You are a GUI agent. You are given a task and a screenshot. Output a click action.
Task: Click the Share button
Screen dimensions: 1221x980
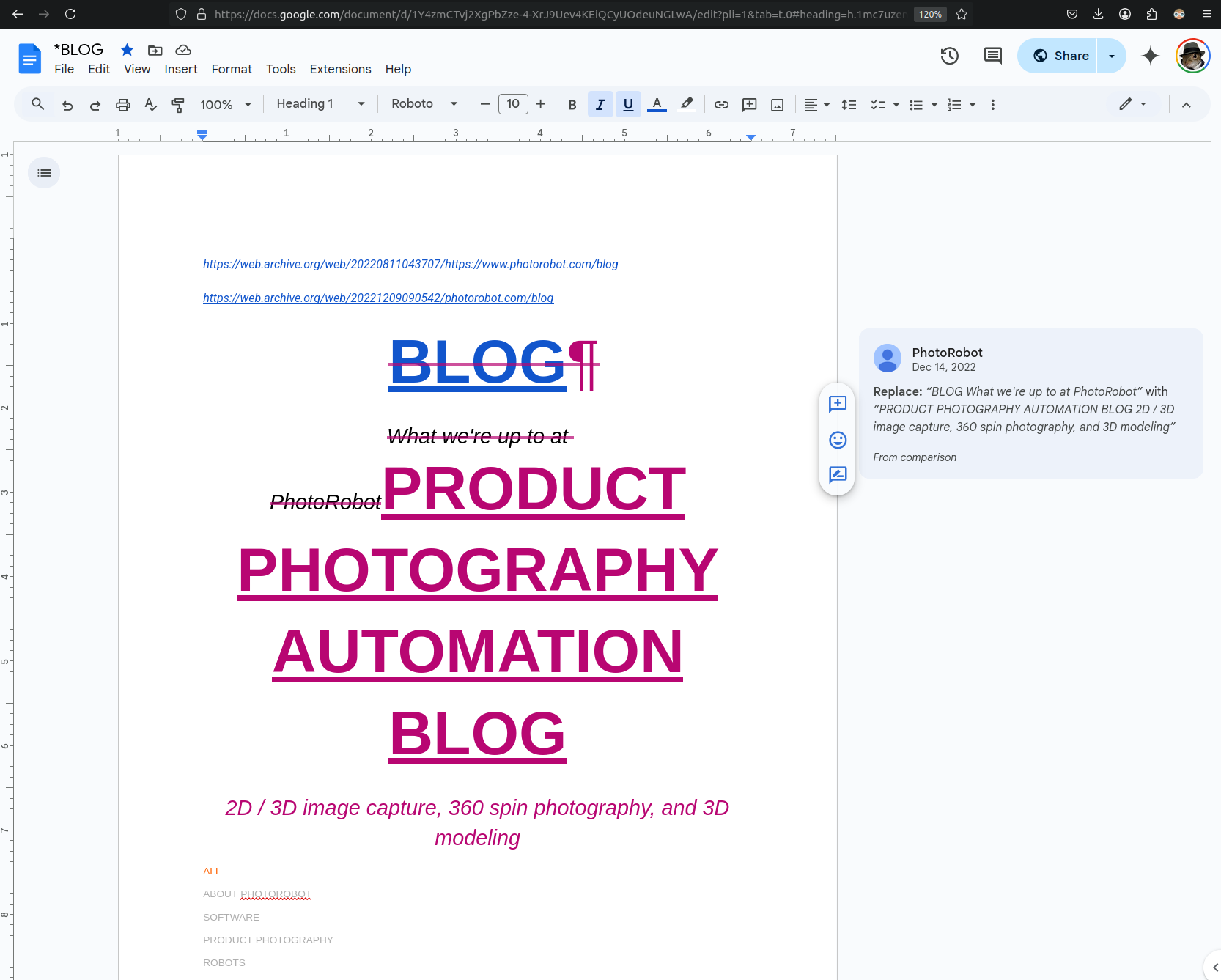tap(1058, 56)
